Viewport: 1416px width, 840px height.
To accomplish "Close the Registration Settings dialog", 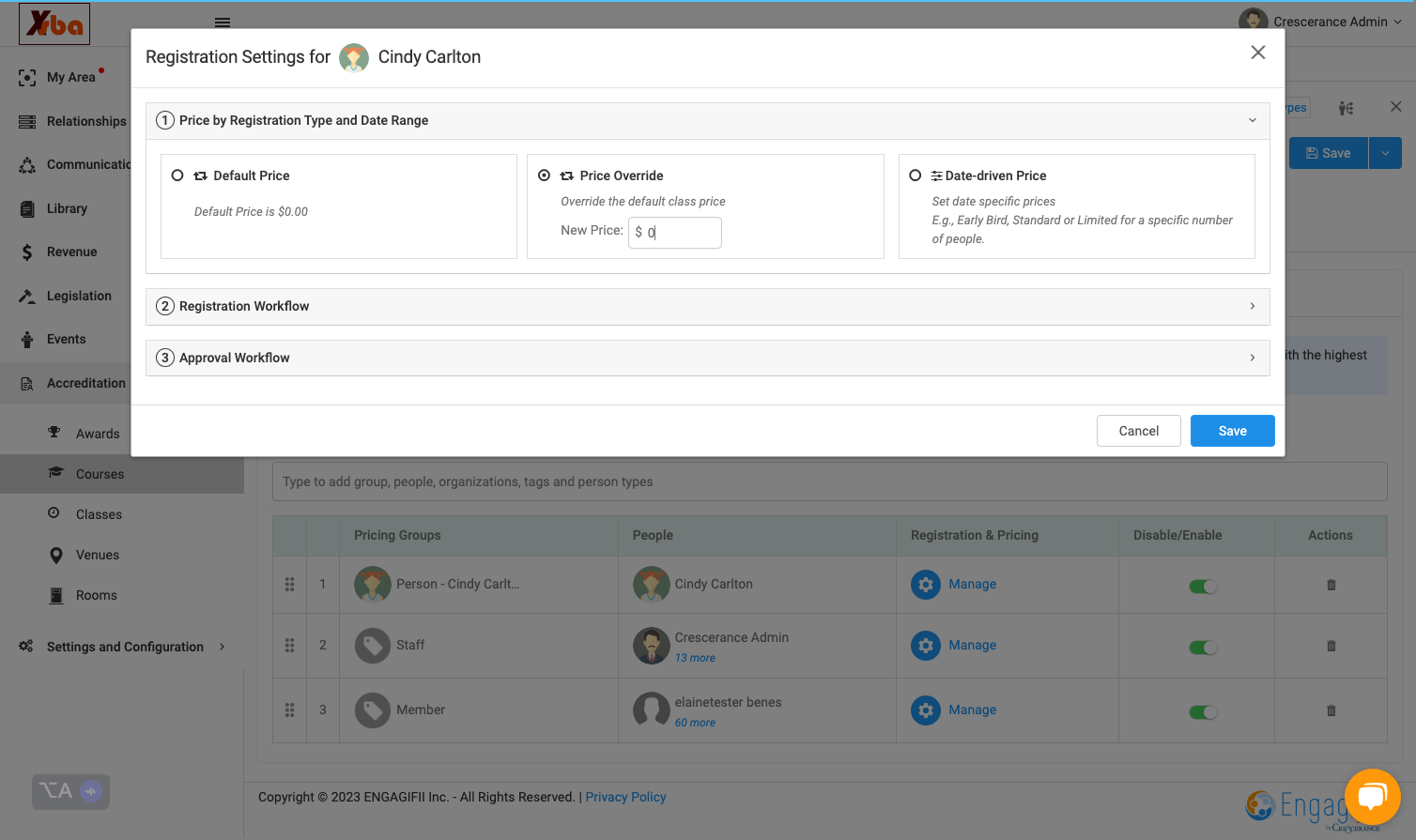I will click(x=1257, y=53).
